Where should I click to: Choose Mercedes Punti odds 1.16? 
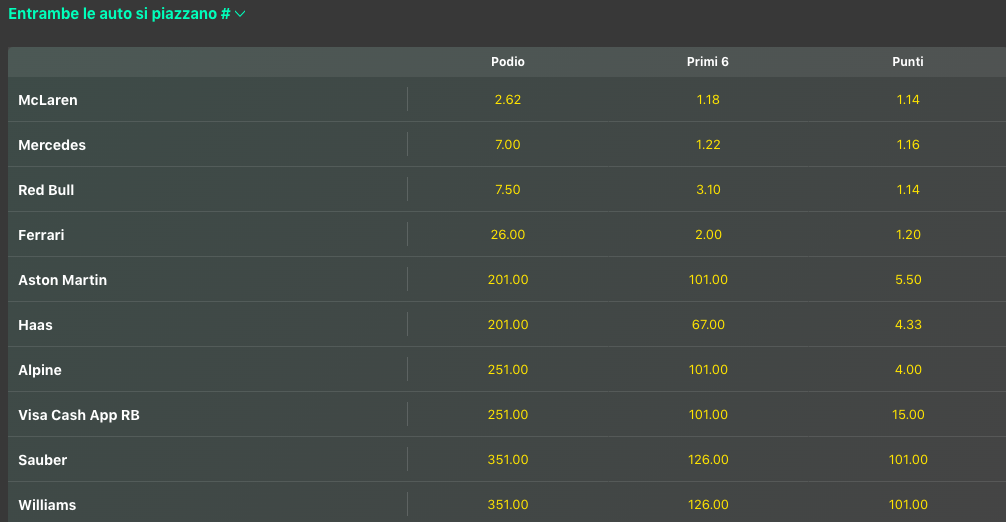(x=908, y=145)
